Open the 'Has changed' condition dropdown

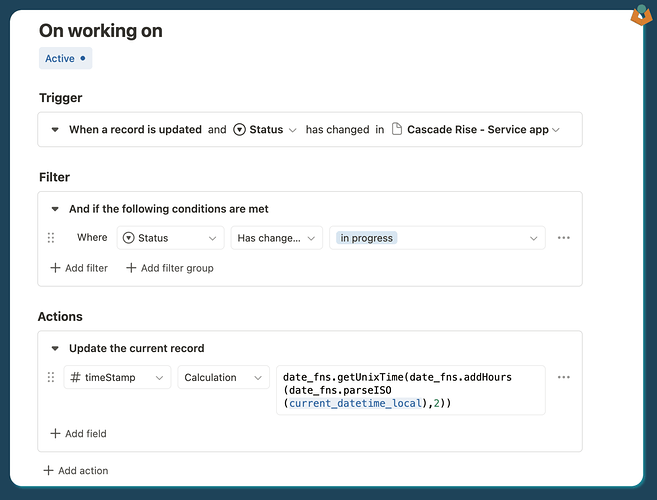(277, 238)
